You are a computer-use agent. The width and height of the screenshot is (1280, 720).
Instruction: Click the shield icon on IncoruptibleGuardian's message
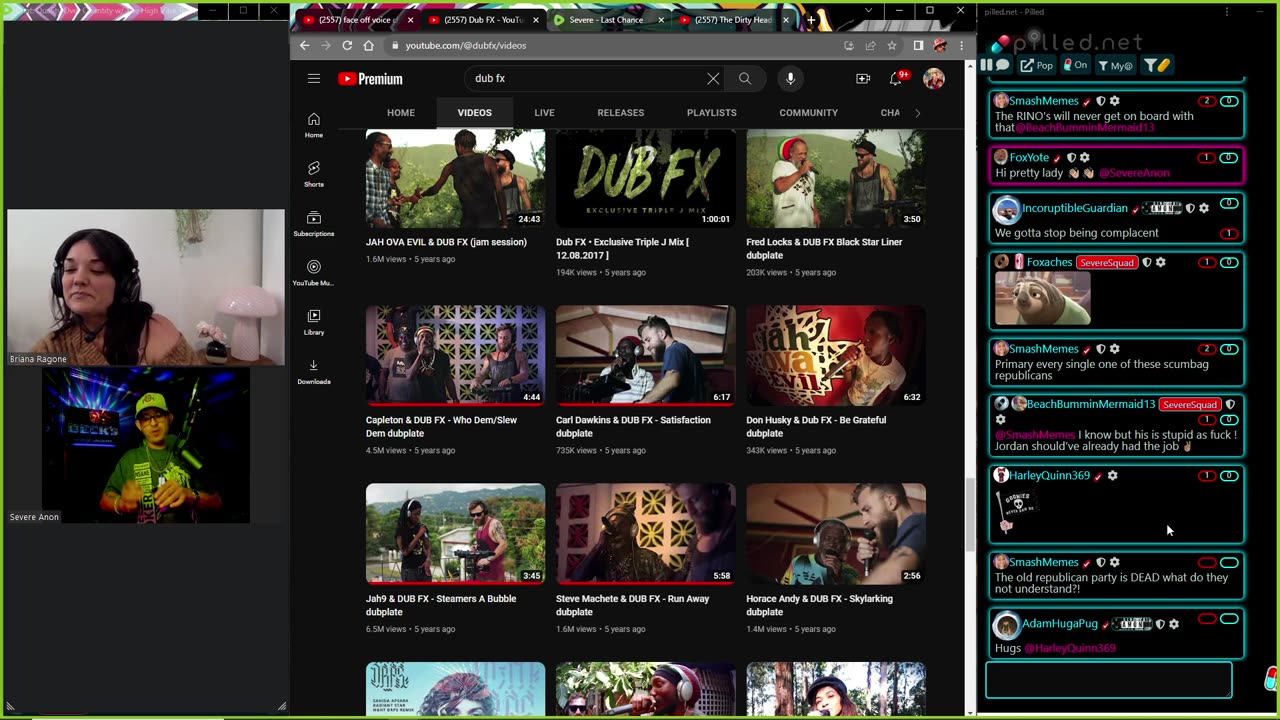pos(1190,208)
